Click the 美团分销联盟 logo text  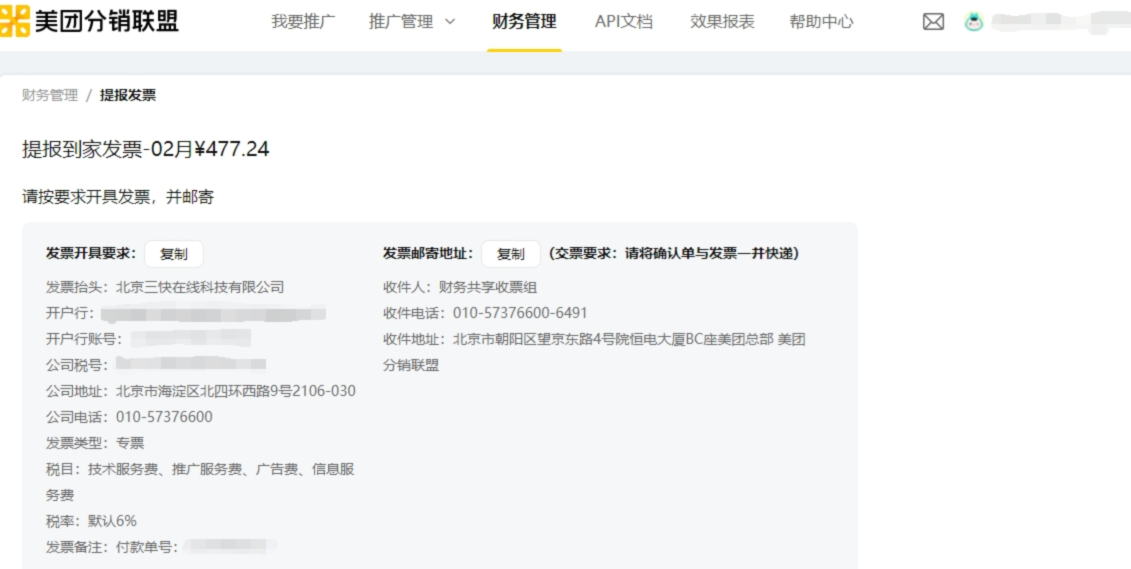(107, 21)
